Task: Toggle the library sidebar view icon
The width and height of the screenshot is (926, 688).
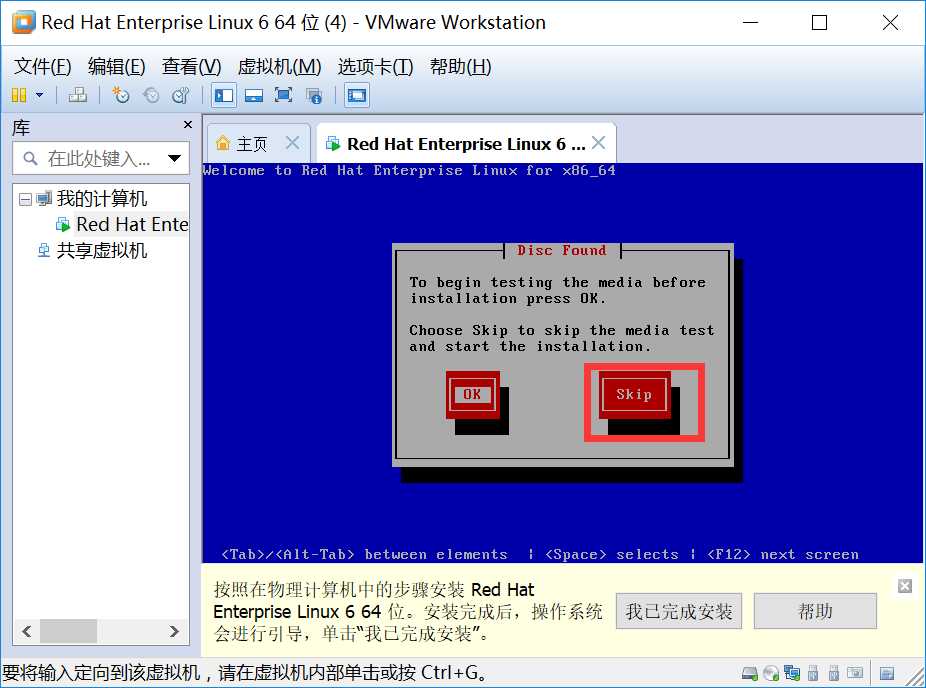Action: 224,95
